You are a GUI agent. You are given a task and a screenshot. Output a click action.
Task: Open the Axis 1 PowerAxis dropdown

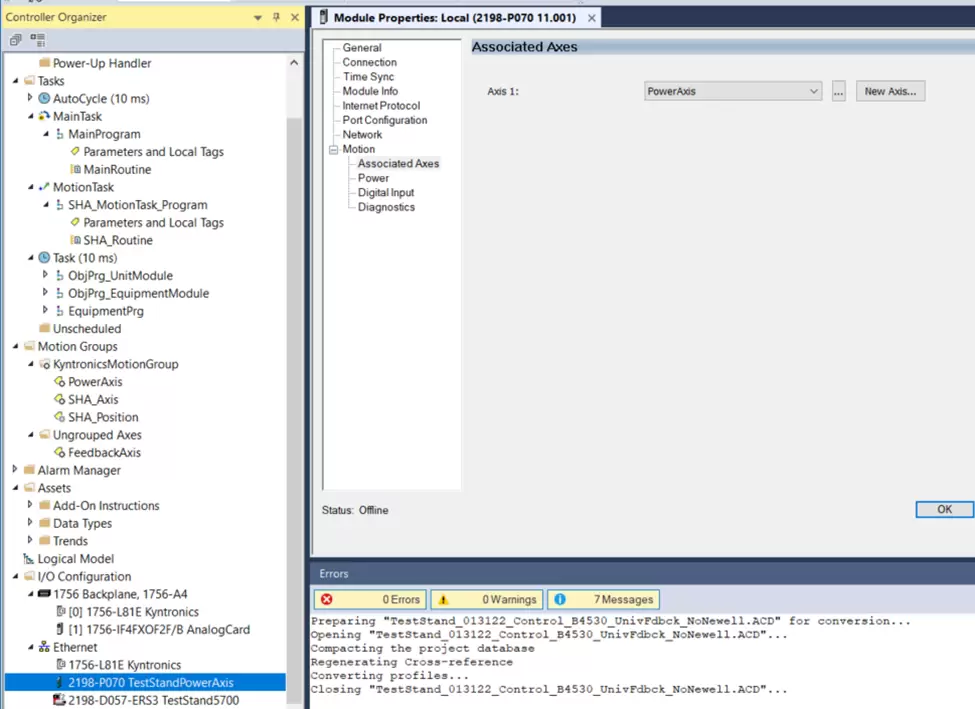pos(813,91)
